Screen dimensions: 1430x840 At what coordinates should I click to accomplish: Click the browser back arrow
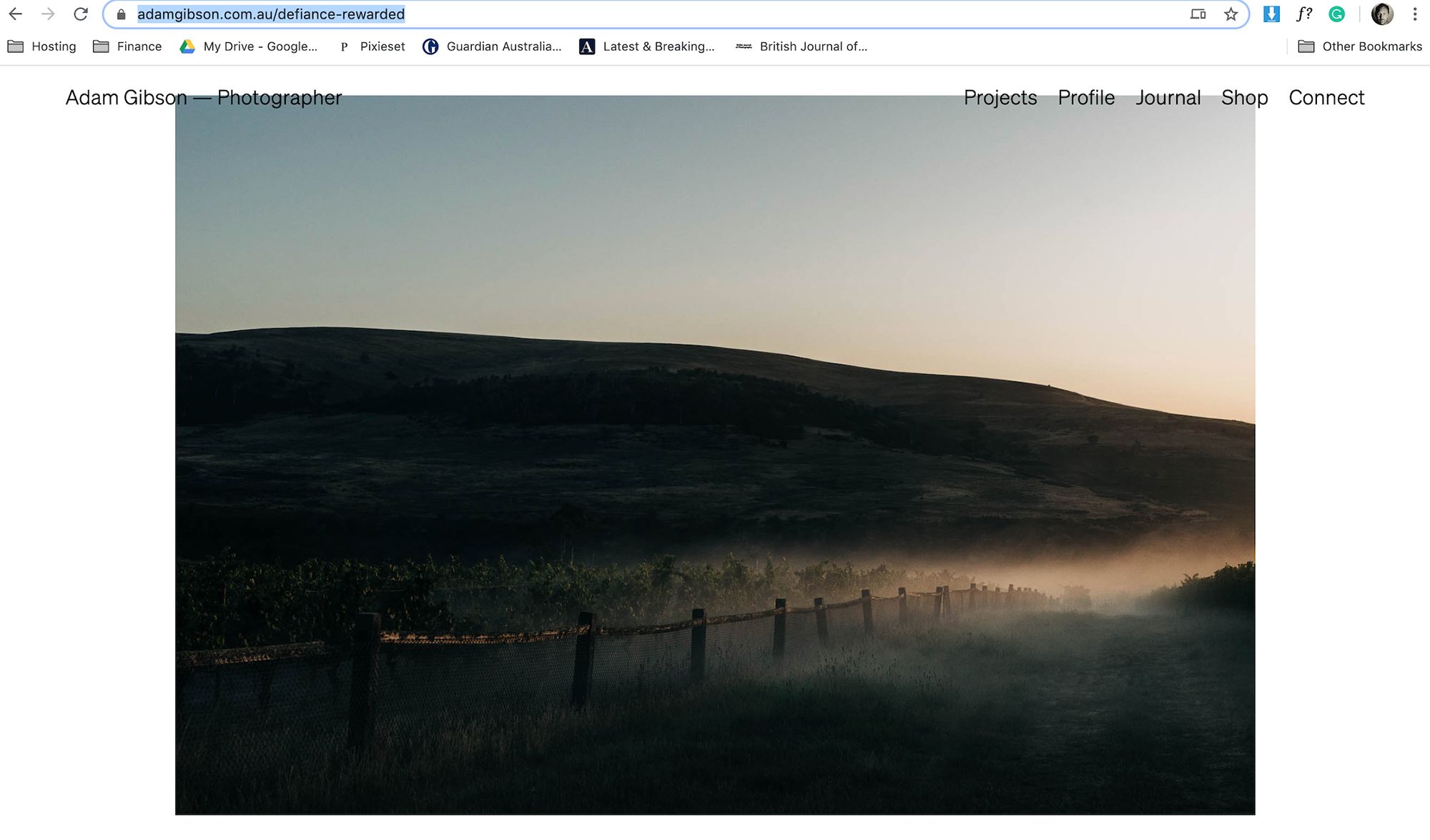click(16, 14)
